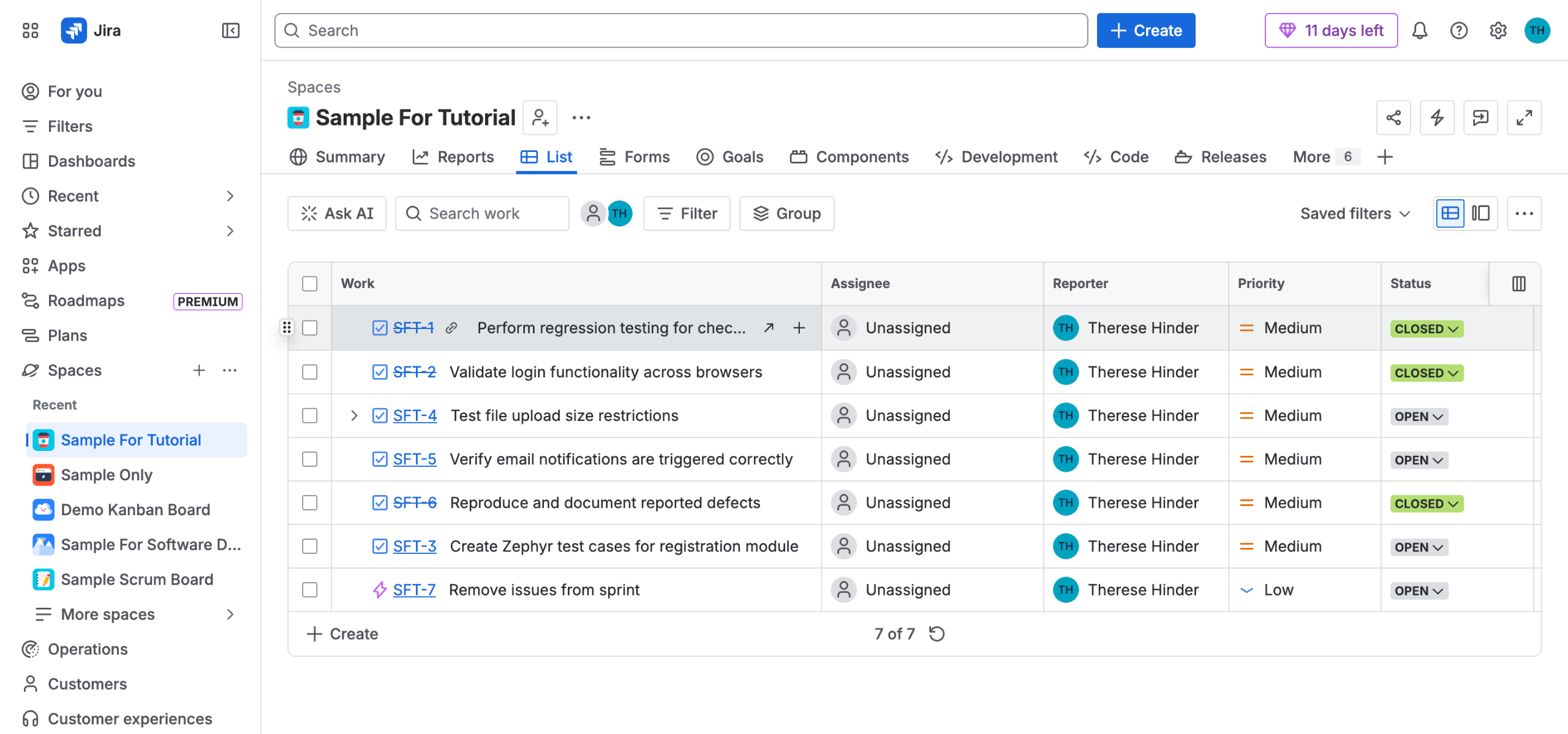Viewport: 1568px width, 734px height.
Task: Switch to the detail side panel view icon
Action: (x=1481, y=213)
